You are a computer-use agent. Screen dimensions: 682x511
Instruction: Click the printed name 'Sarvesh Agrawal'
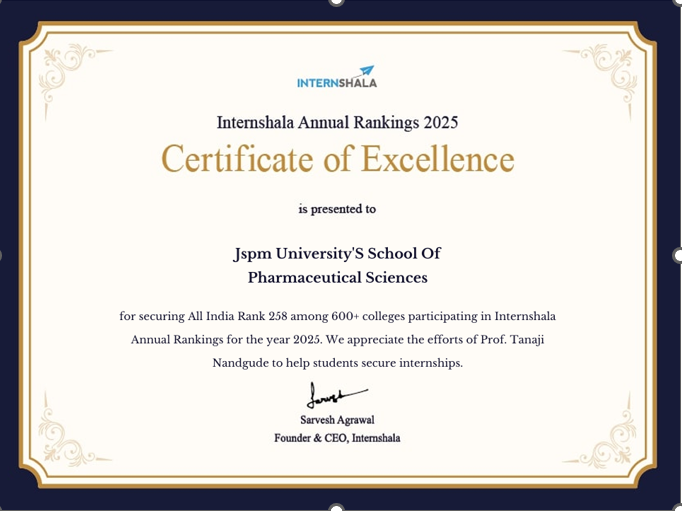337,420
